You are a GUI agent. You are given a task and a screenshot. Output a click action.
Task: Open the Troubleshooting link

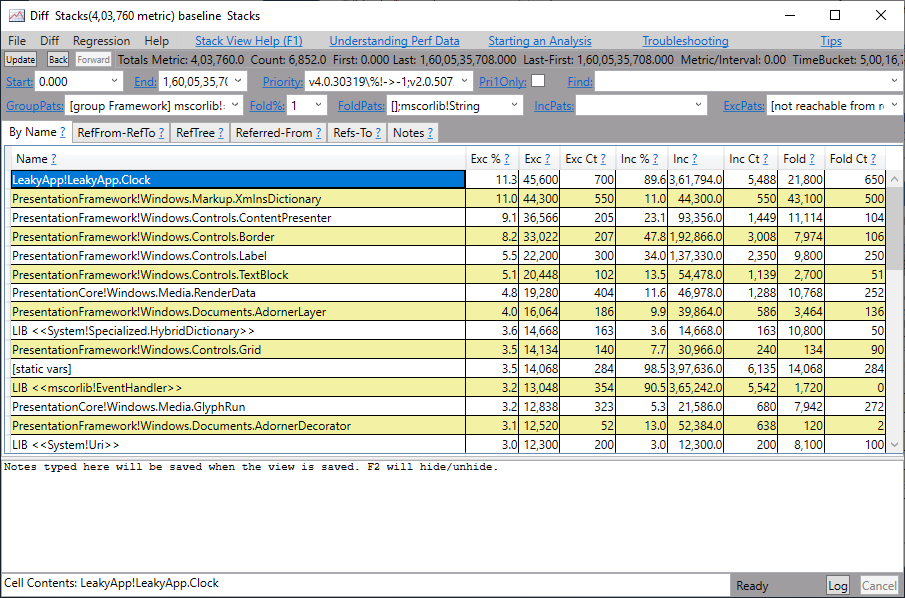685,41
